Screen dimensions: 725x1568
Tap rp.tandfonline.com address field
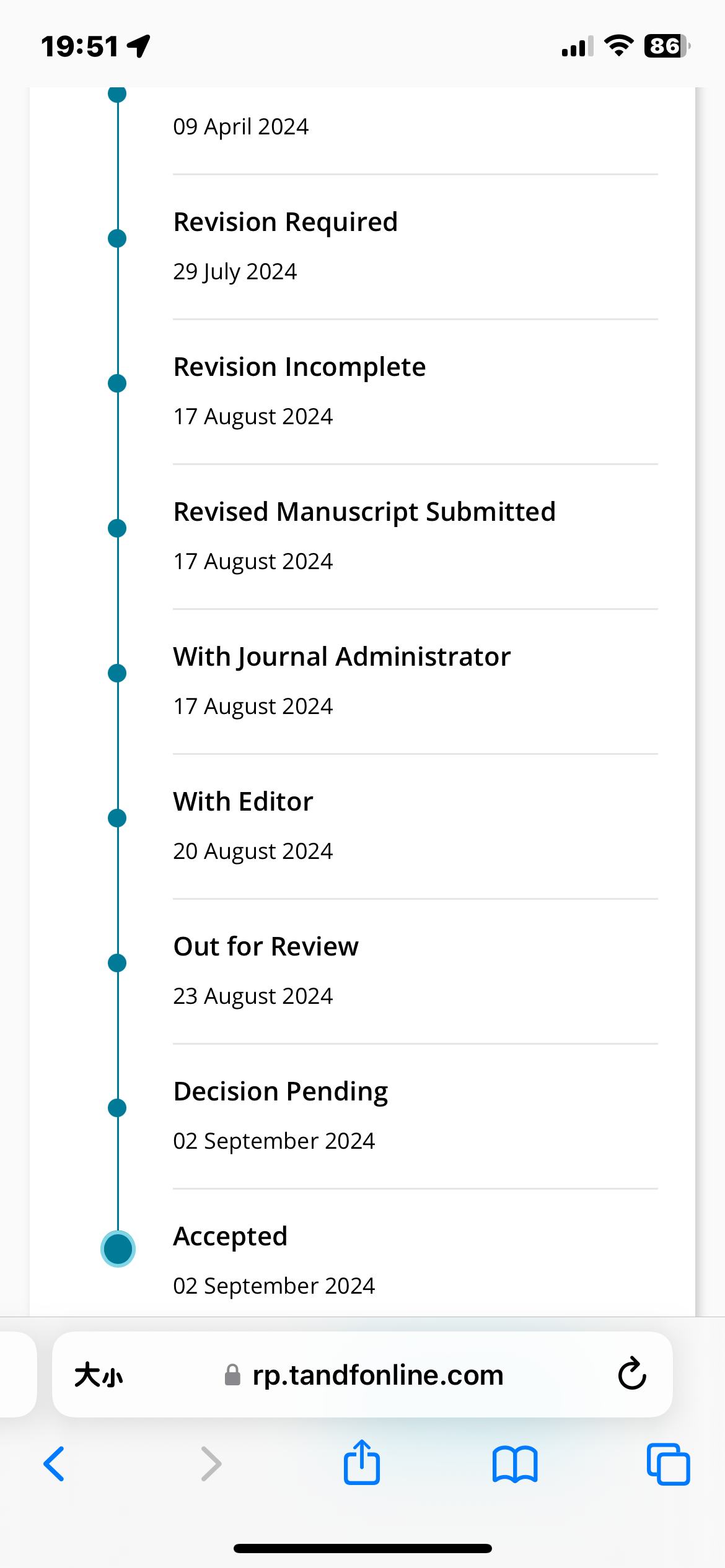(362, 1374)
